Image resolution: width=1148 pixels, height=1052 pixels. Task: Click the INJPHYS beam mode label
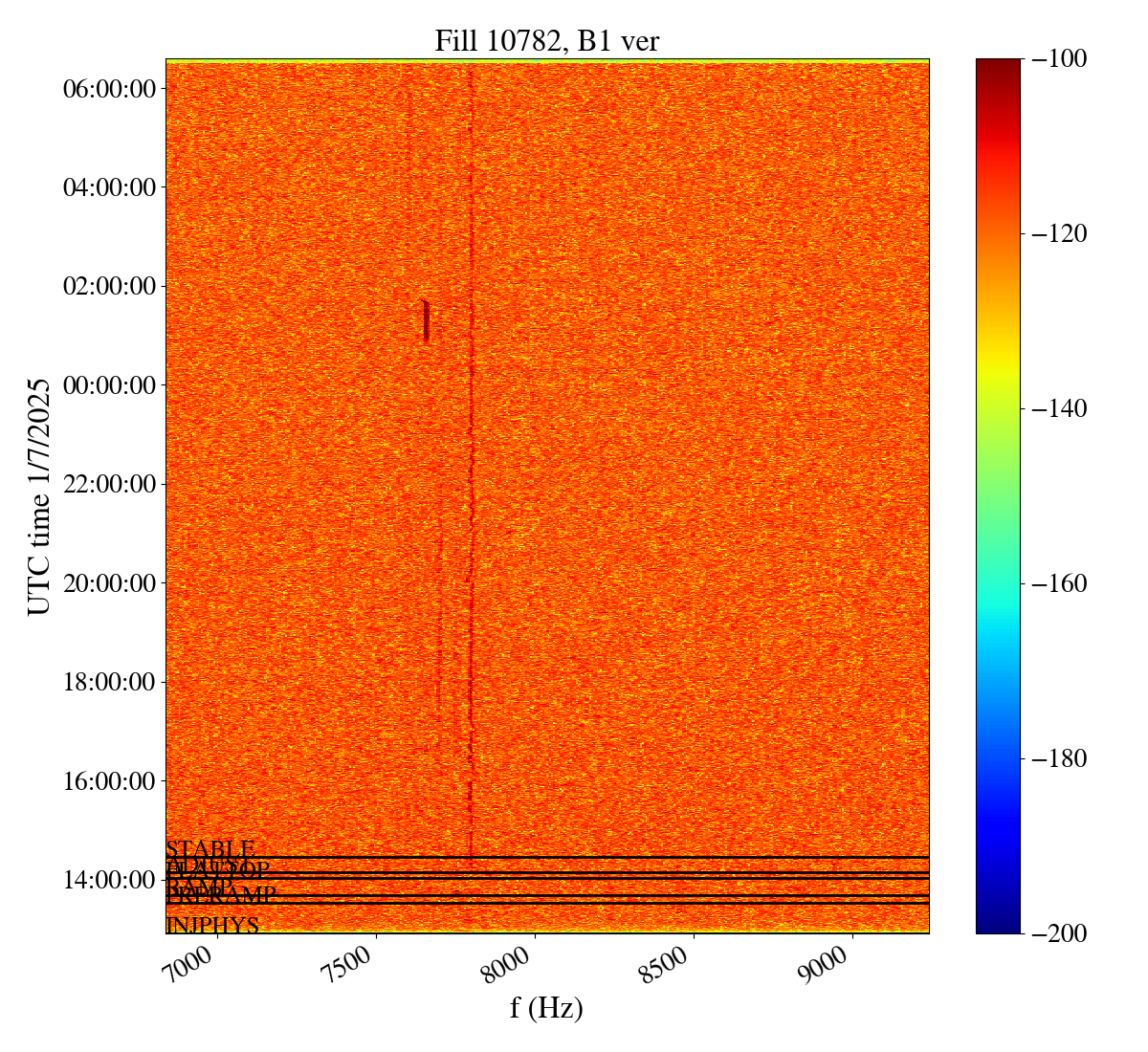212,926
